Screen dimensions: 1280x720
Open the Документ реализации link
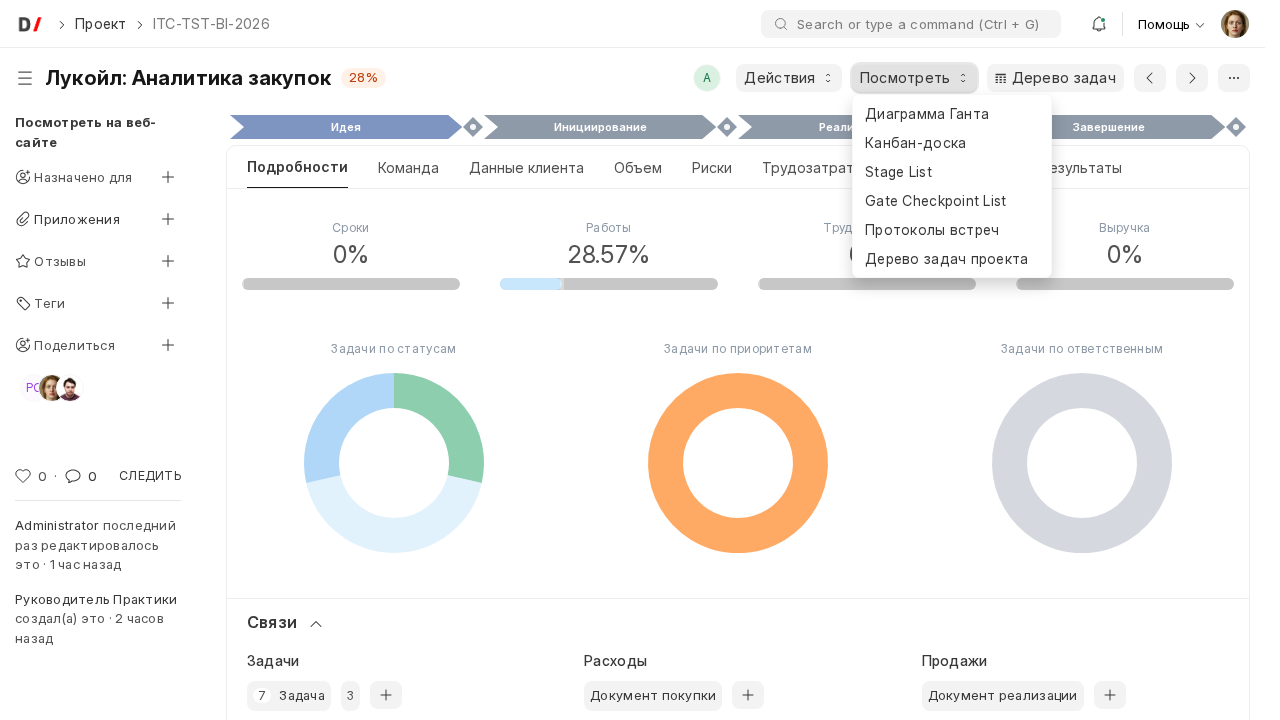[x=1002, y=696]
